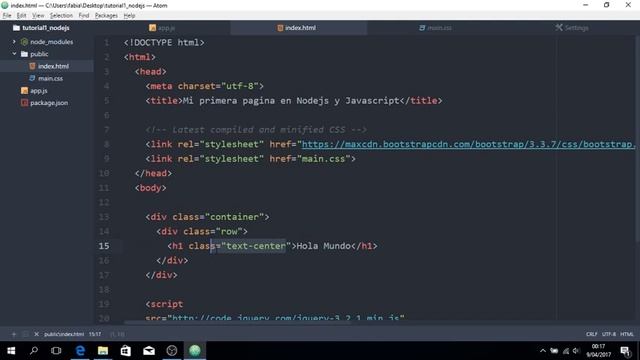Click the Atom icon in the taskbar

195,351
